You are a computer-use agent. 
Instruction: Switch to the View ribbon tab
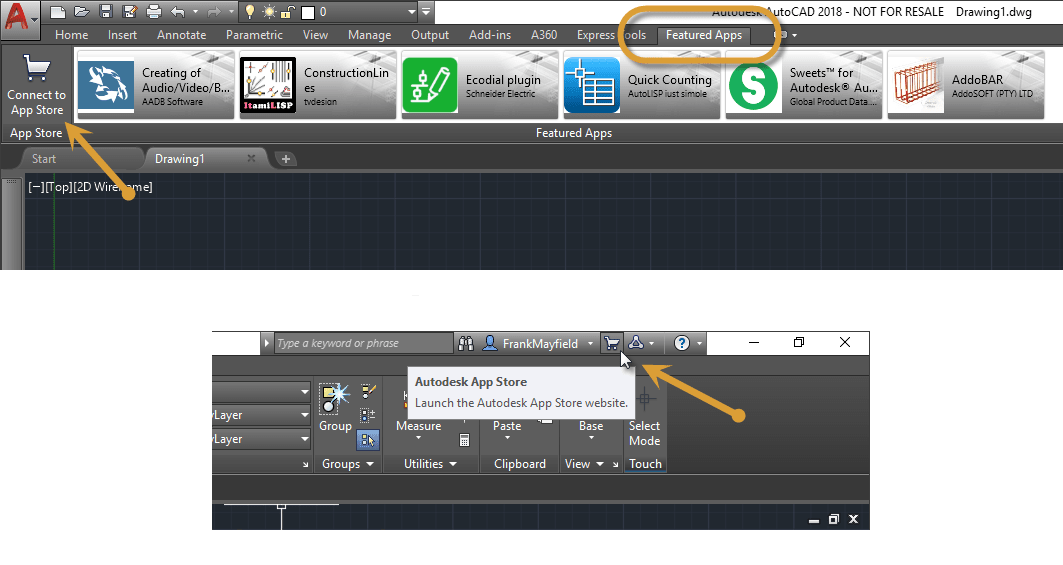tap(315, 35)
